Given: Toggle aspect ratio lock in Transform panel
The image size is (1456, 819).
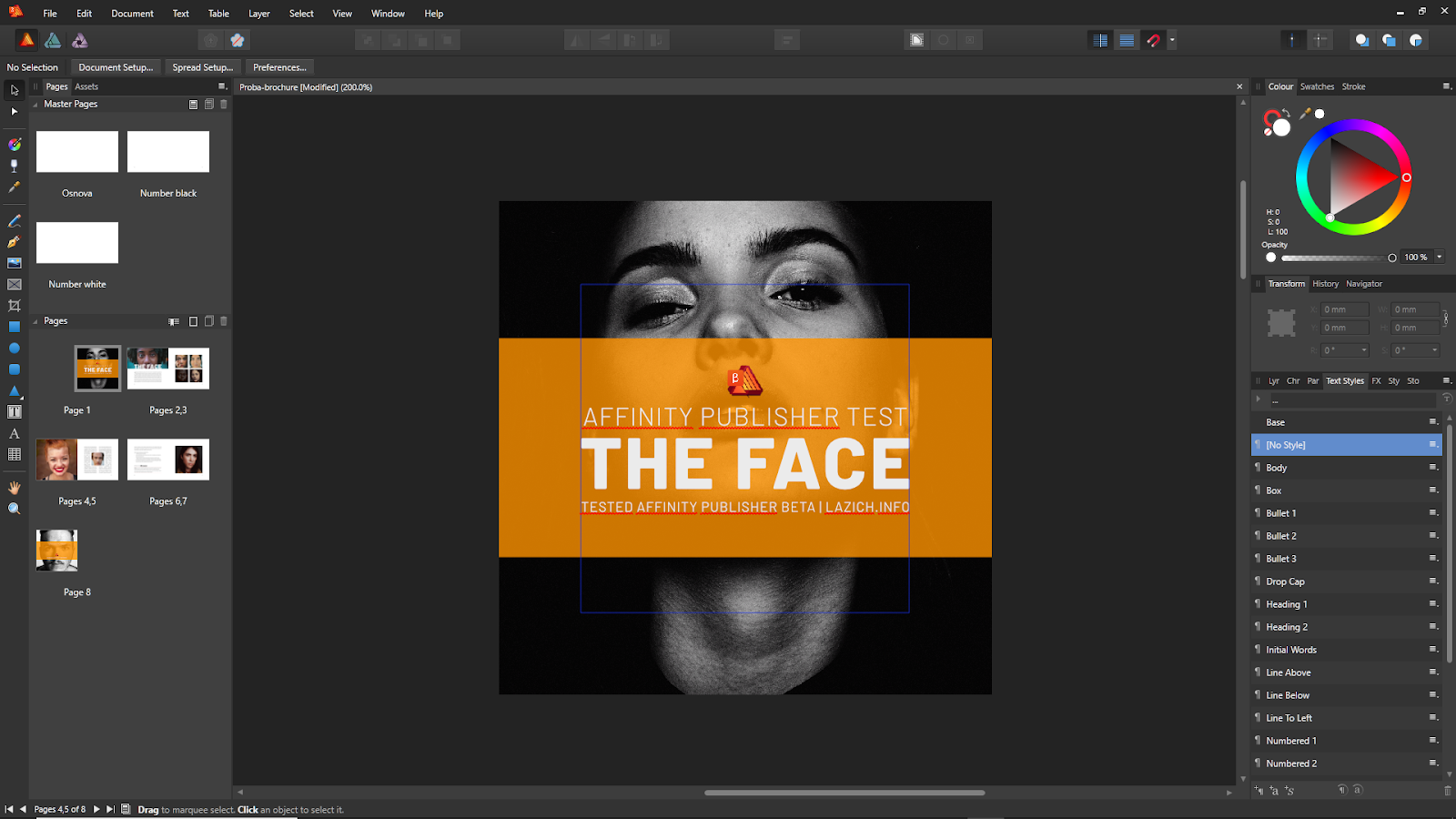Looking at the screenshot, I should (x=1445, y=318).
